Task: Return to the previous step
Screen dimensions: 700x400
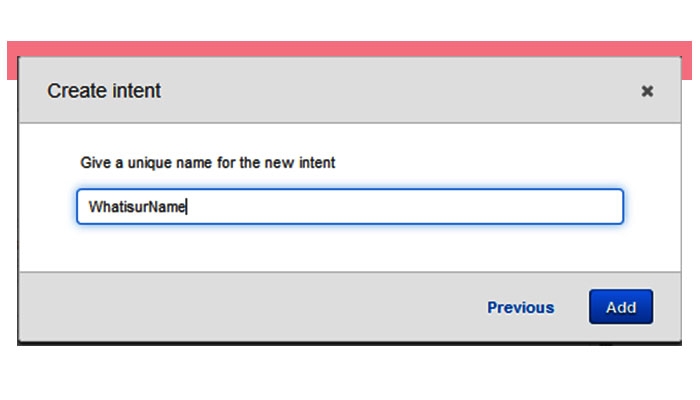Action: 520,307
